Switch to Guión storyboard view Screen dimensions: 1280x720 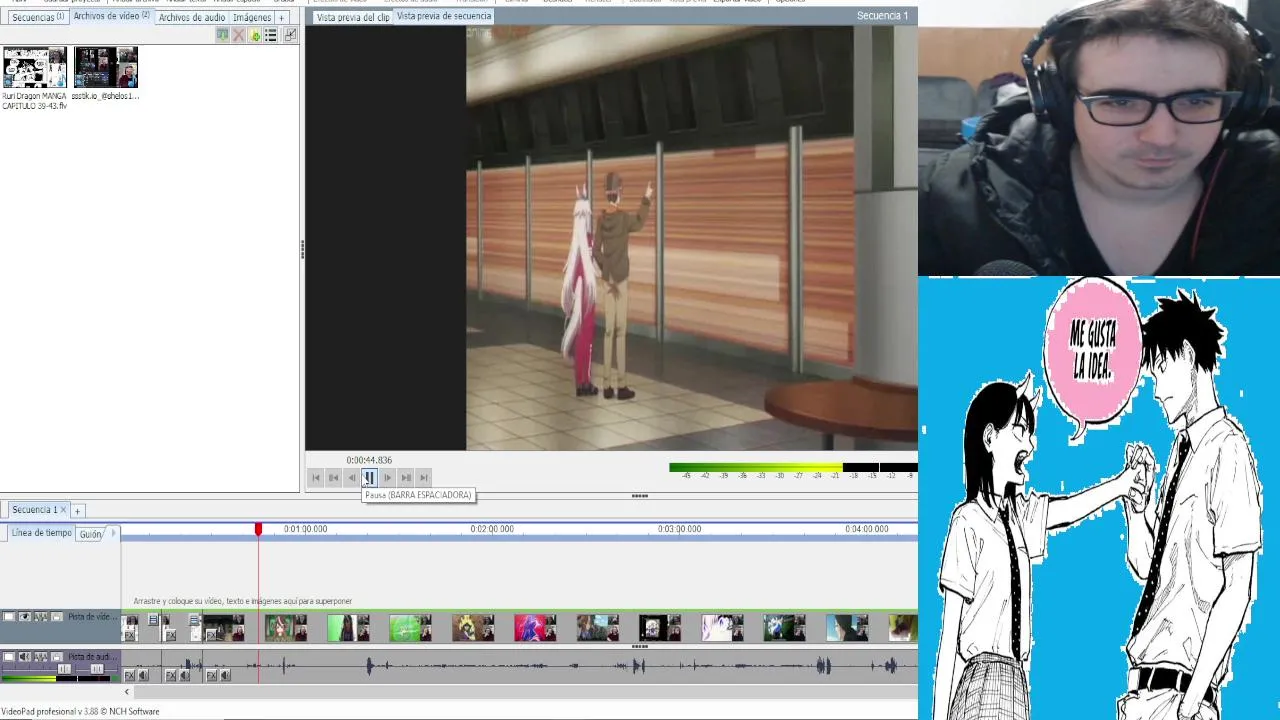coord(91,534)
